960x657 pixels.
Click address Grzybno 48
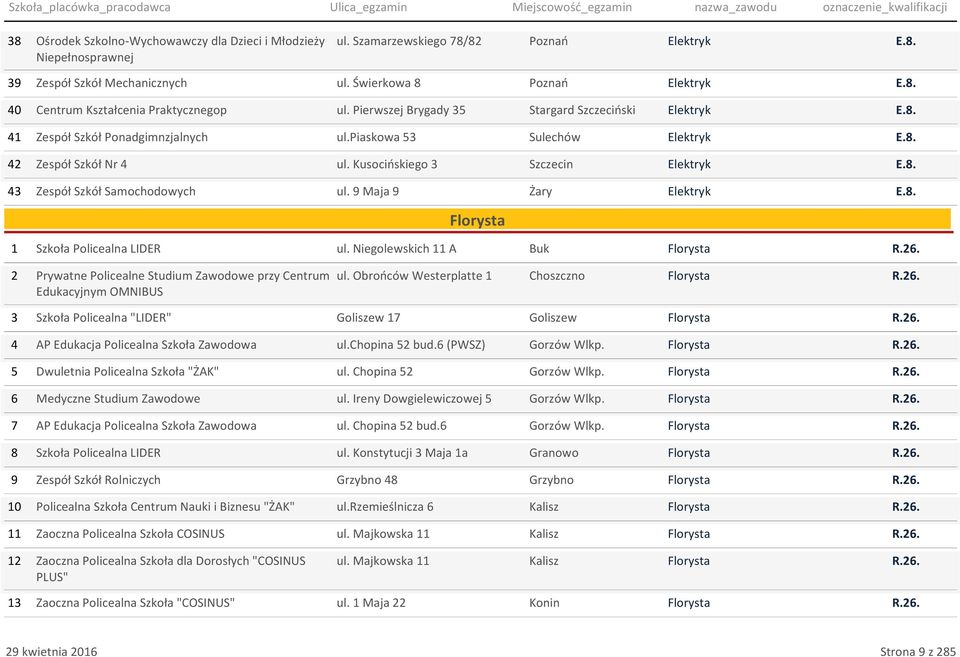tap(367, 479)
